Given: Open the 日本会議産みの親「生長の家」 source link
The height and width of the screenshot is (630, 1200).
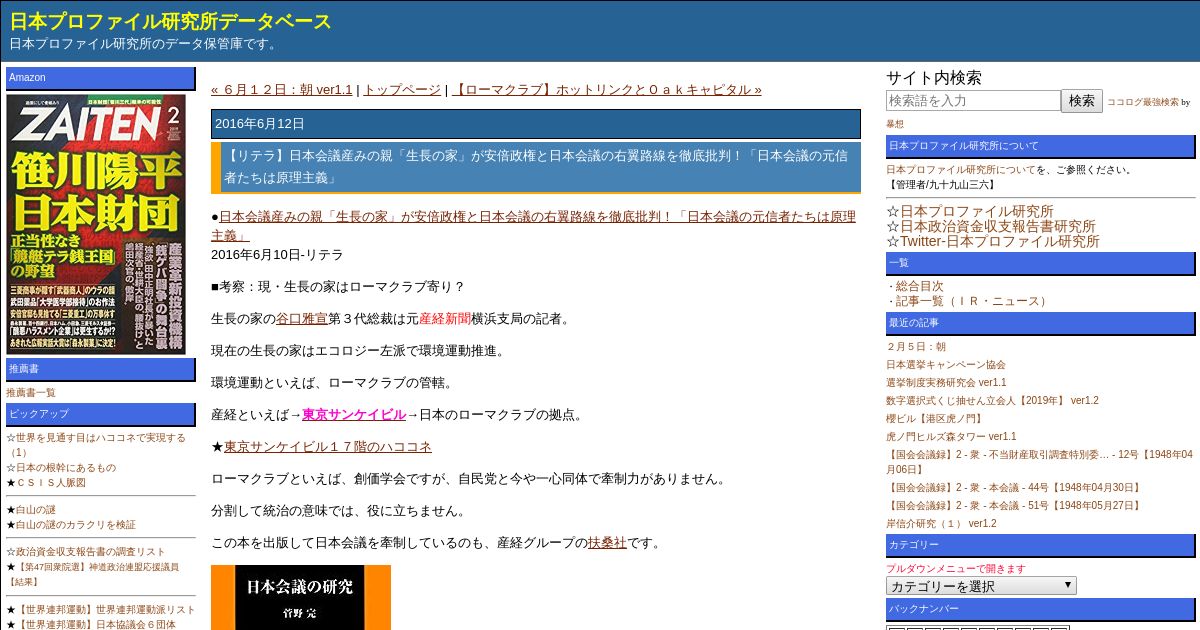Looking at the screenshot, I should (x=533, y=226).
